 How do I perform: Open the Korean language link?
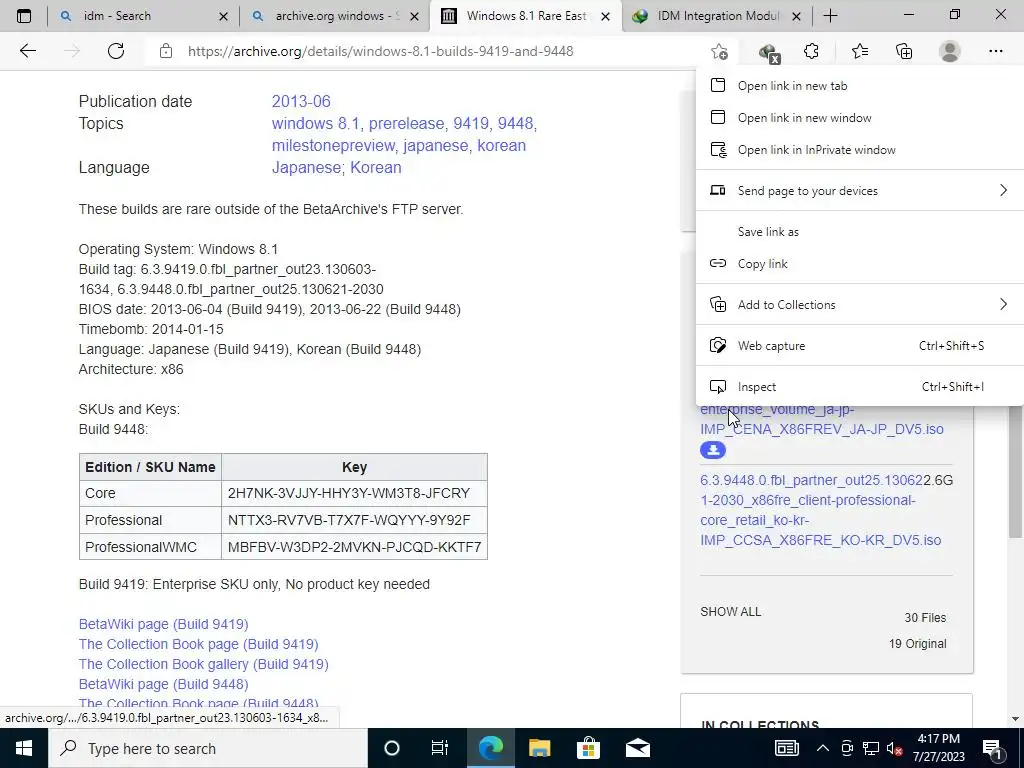click(x=376, y=168)
